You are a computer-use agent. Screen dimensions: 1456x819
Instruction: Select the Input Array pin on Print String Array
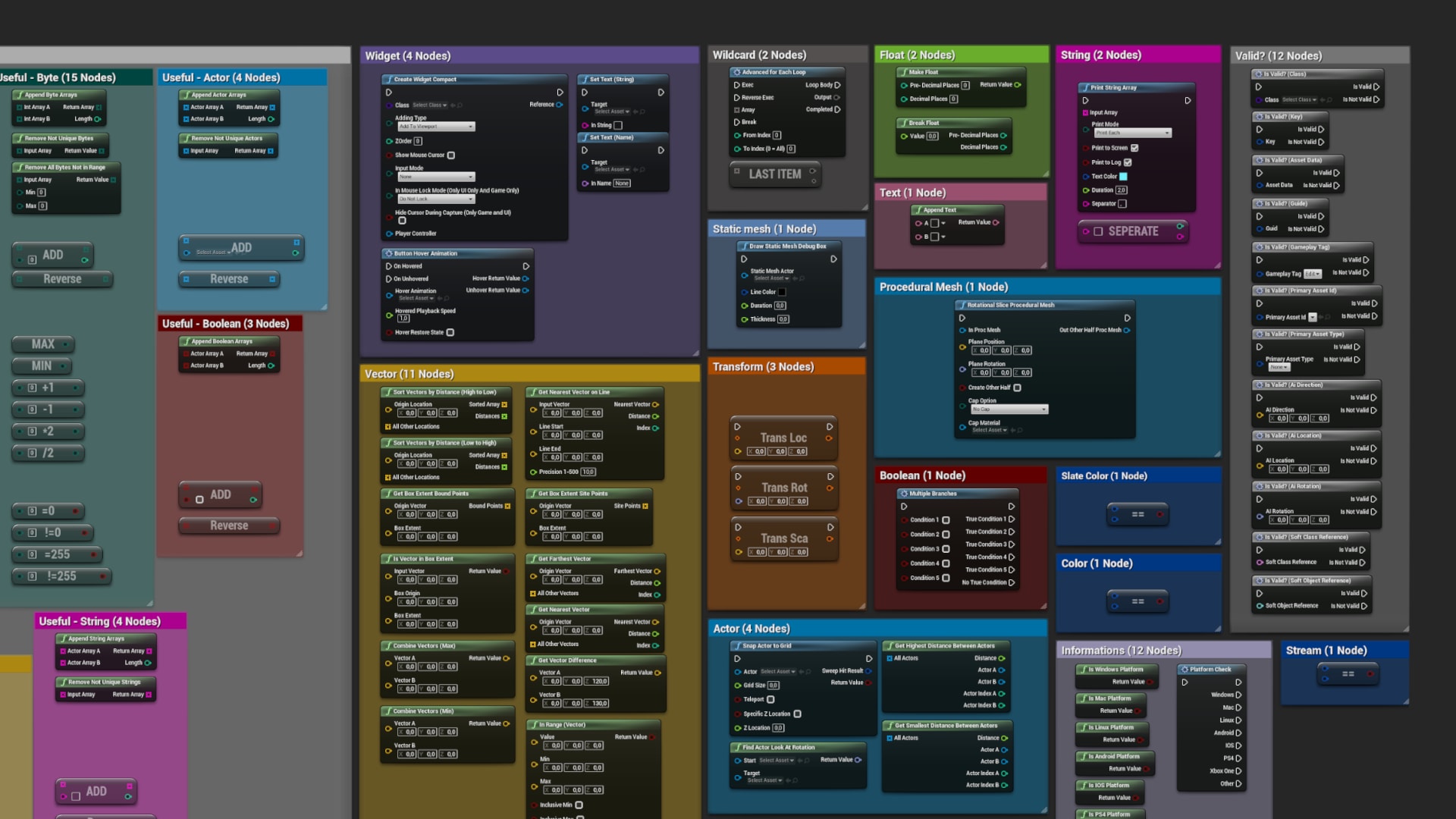point(1085,112)
